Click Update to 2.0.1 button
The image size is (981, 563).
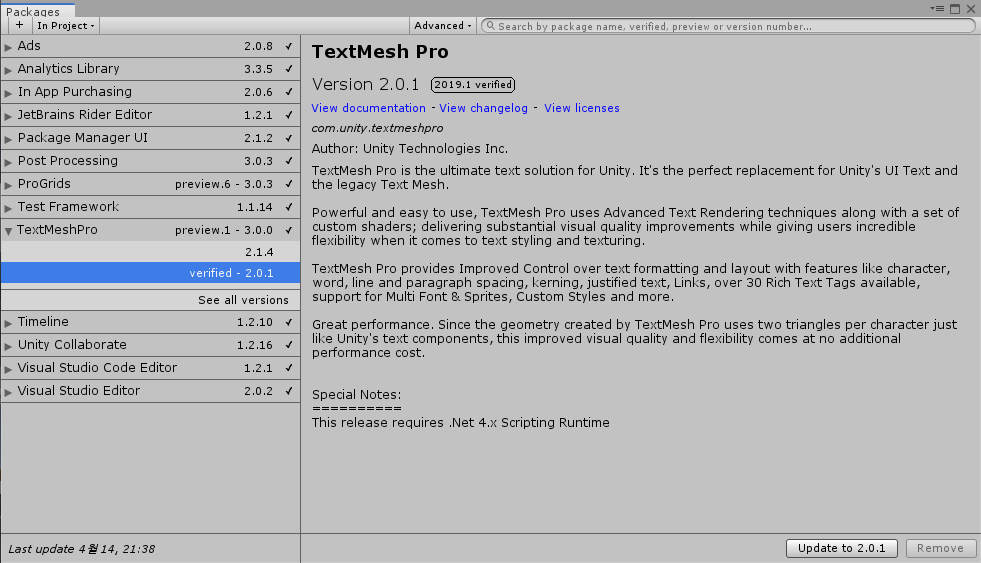pyautogui.click(x=841, y=548)
